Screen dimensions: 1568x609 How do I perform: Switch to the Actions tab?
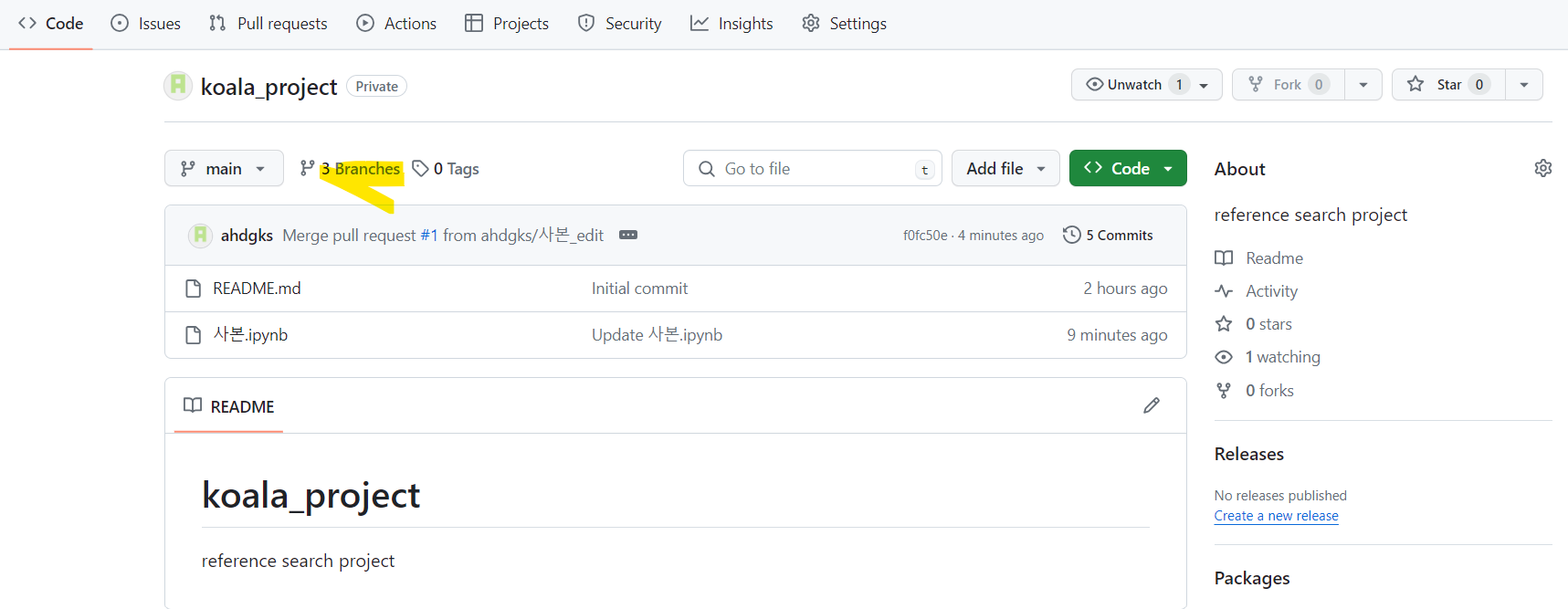(x=396, y=24)
